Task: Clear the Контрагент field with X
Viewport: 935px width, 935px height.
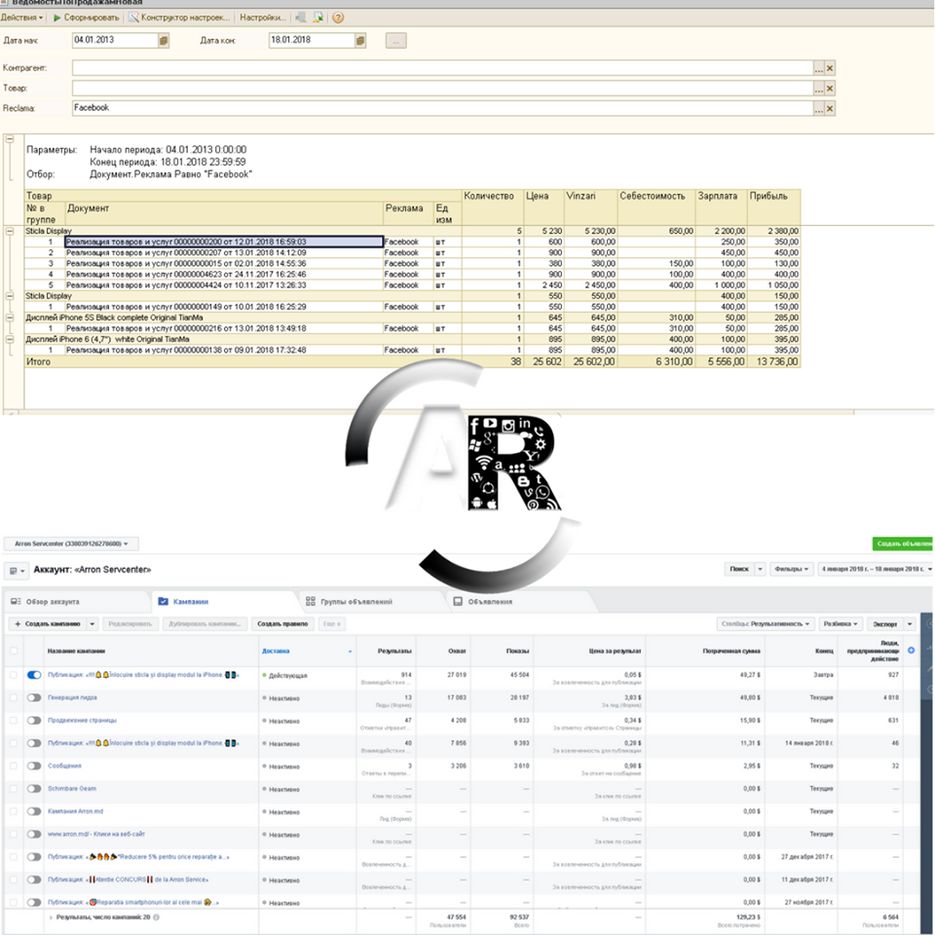Action: (x=829, y=68)
